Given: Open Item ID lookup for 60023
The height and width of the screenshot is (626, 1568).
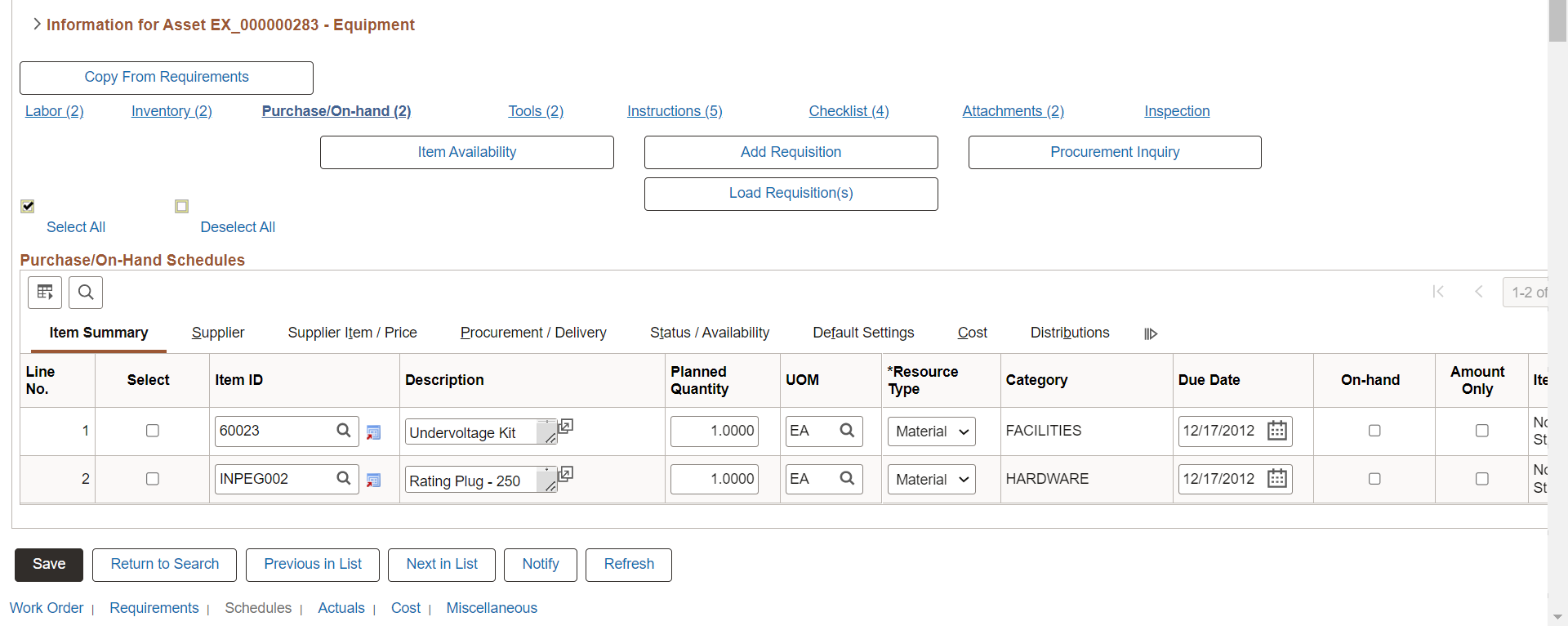Looking at the screenshot, I should (x=344, y=431).
